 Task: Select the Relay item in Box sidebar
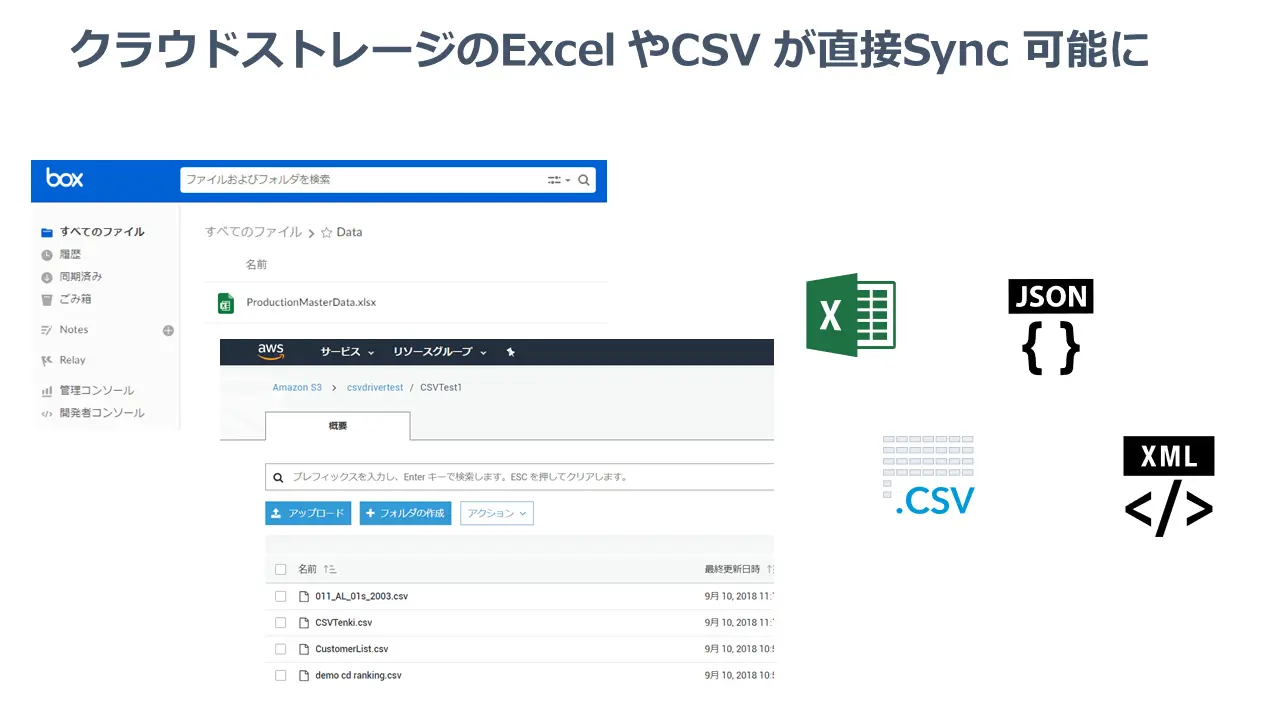(70, 360)
